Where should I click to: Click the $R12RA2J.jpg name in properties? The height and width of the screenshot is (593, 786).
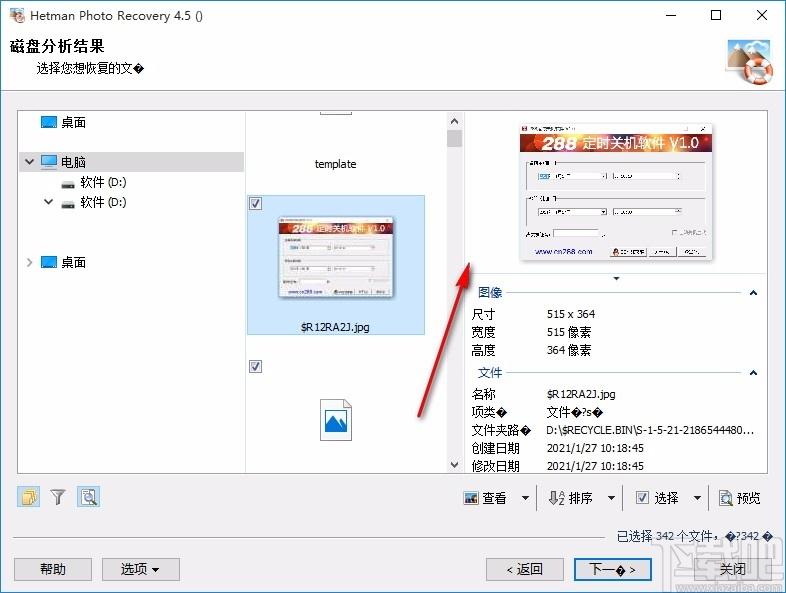pyautogui.click(x=581, y=394)
